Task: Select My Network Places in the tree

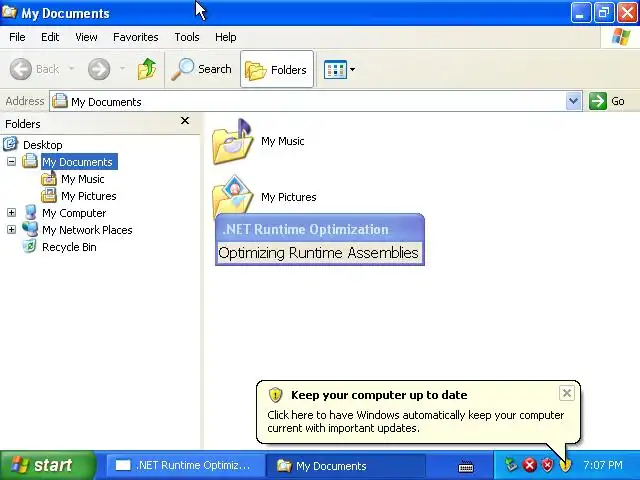Action: click(87, 230)
